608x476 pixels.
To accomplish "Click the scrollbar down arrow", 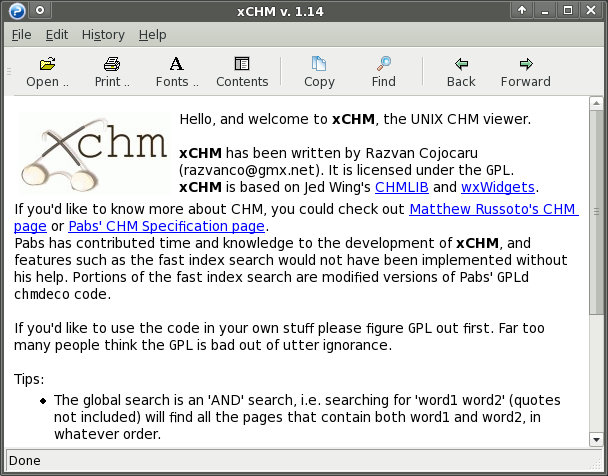I will point(596,440).
